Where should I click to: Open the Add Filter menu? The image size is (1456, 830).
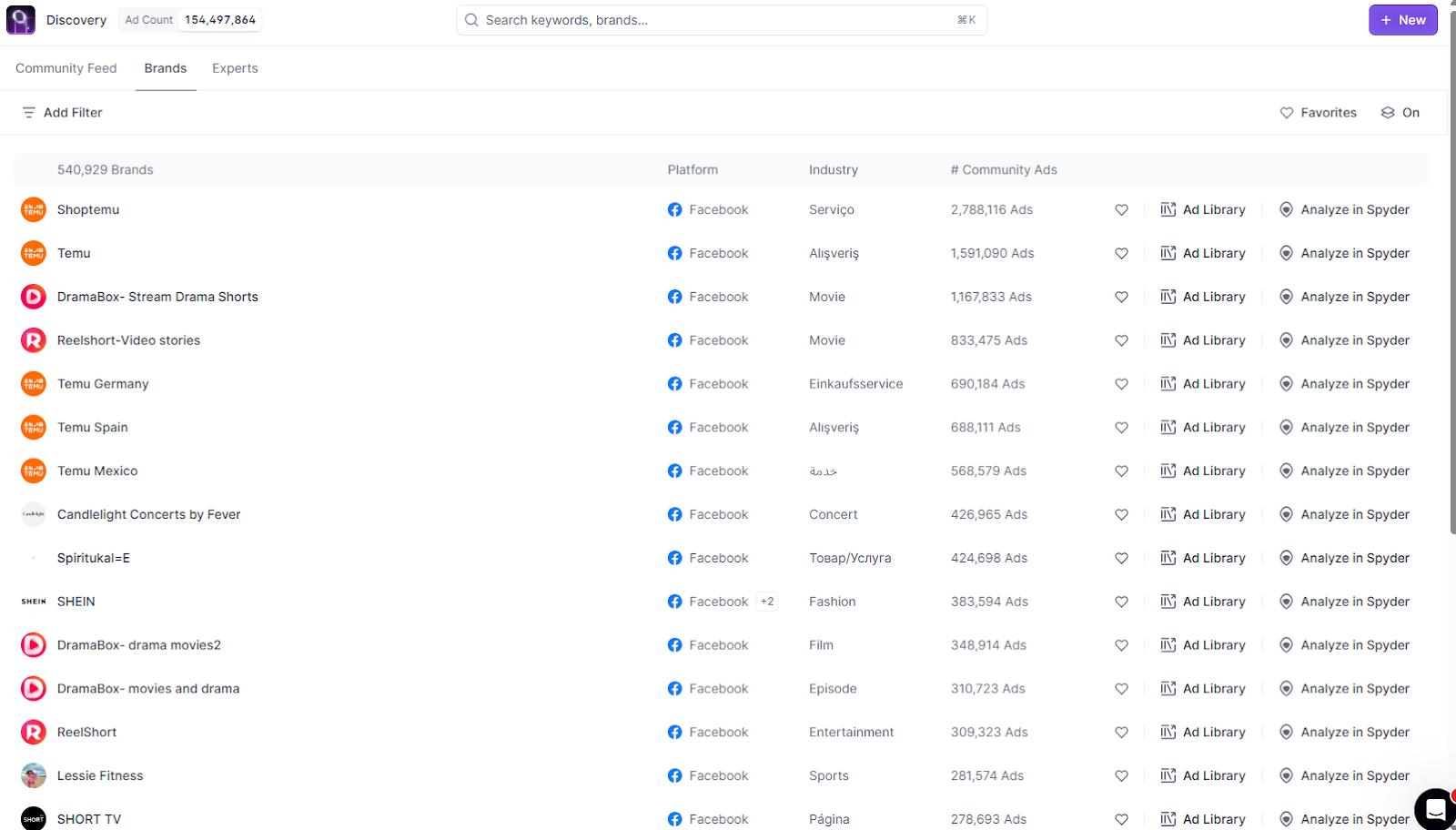pos(62,113)
